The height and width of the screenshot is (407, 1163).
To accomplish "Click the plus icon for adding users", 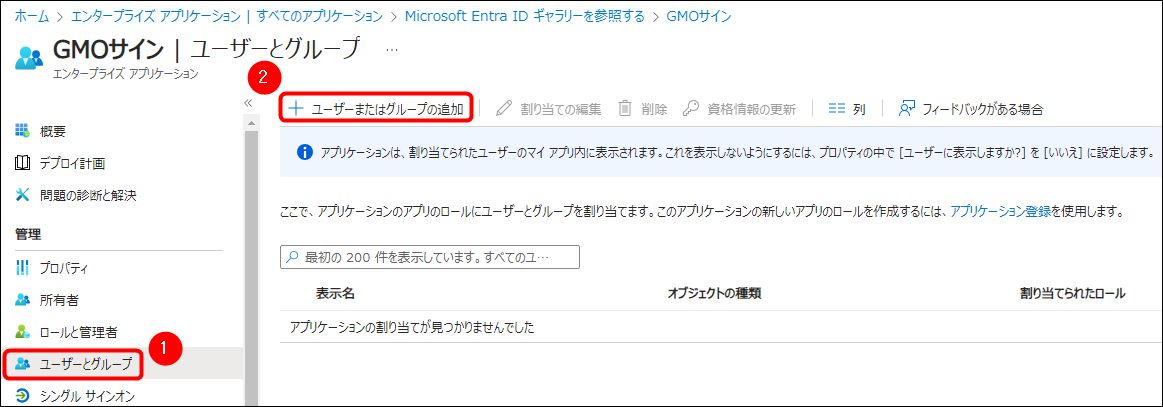I will (x=296, y=108).
